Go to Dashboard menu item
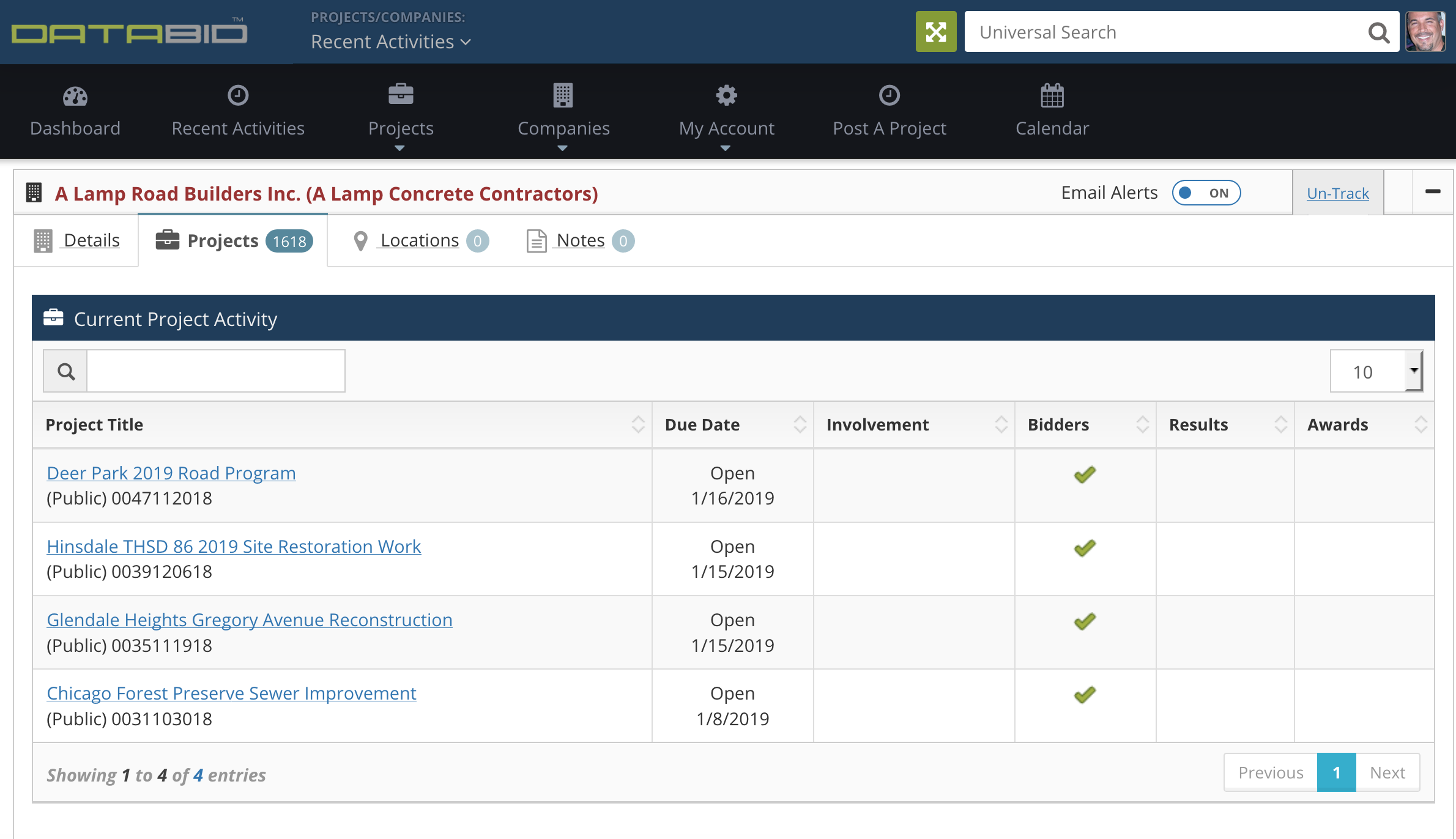Screen dimensions: 1456x839 pyautogui.click(x=75, y=112)
